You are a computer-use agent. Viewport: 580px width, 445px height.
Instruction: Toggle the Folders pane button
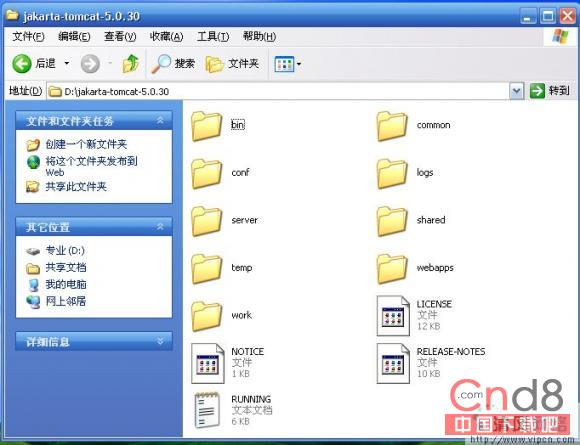(232, 64)
